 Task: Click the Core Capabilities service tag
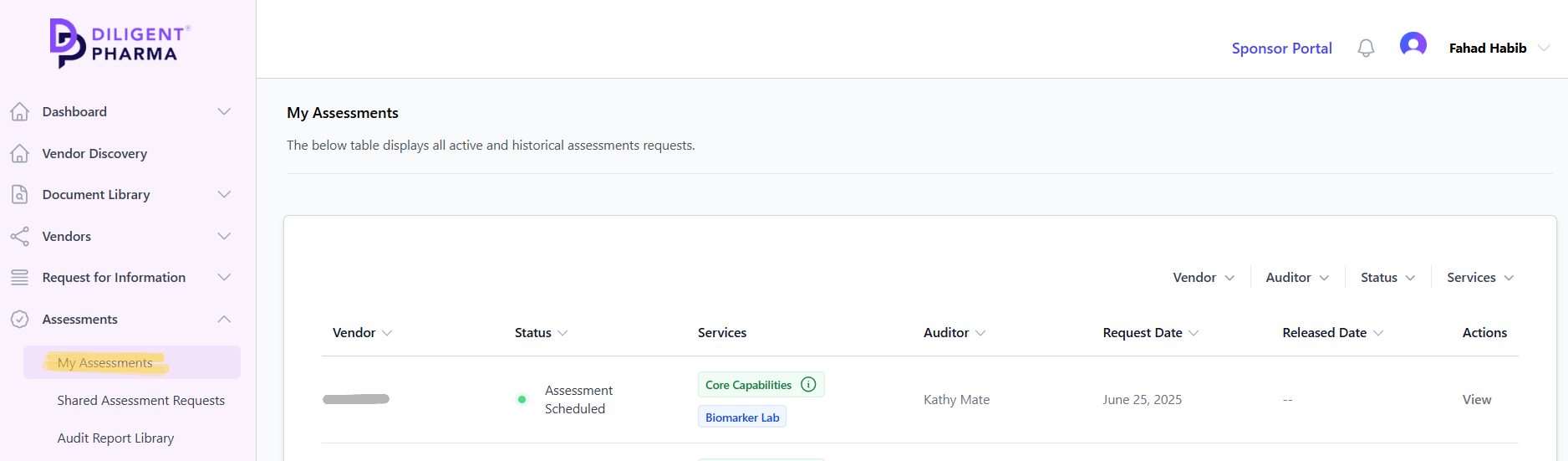click(x=761, y=385)
